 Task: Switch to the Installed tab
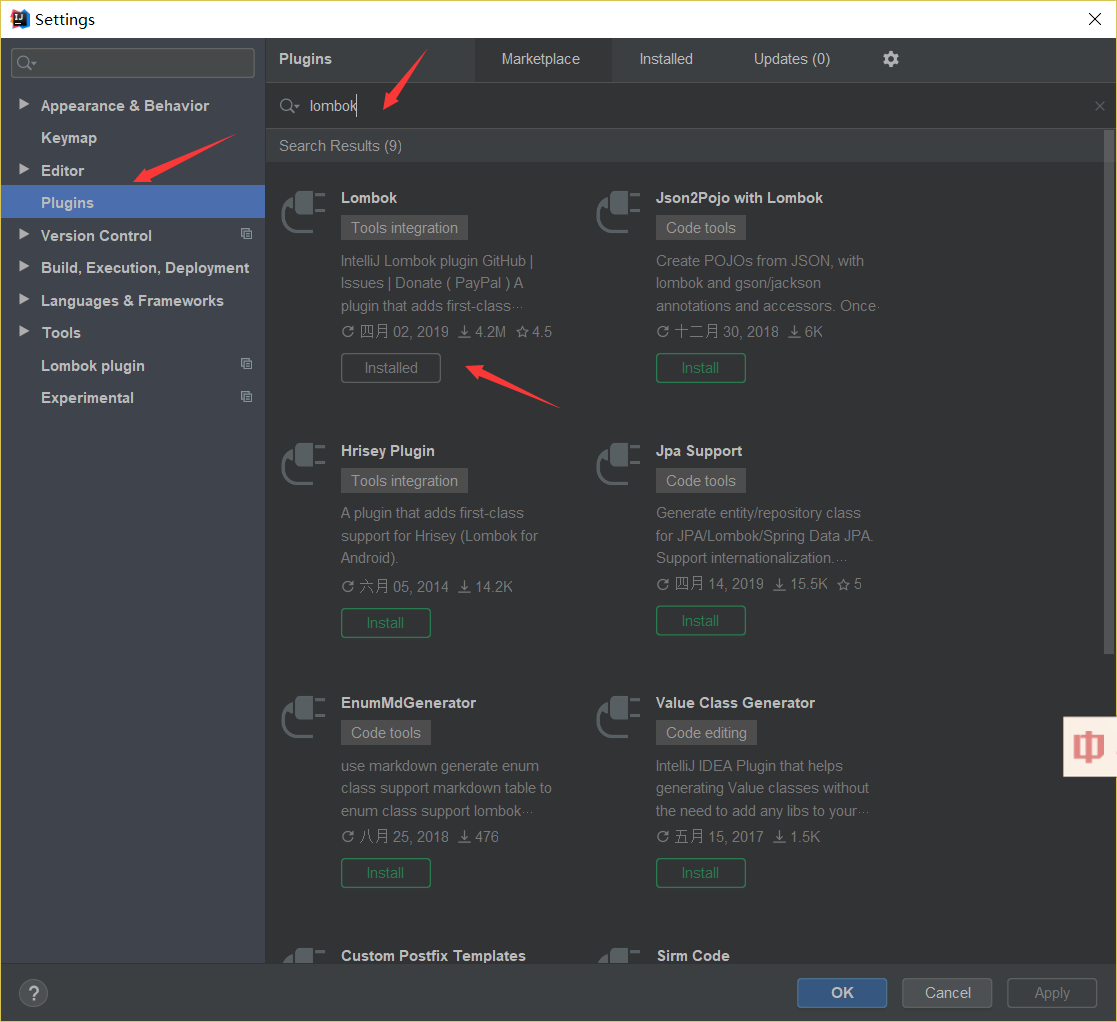click(x=666, y=59)
